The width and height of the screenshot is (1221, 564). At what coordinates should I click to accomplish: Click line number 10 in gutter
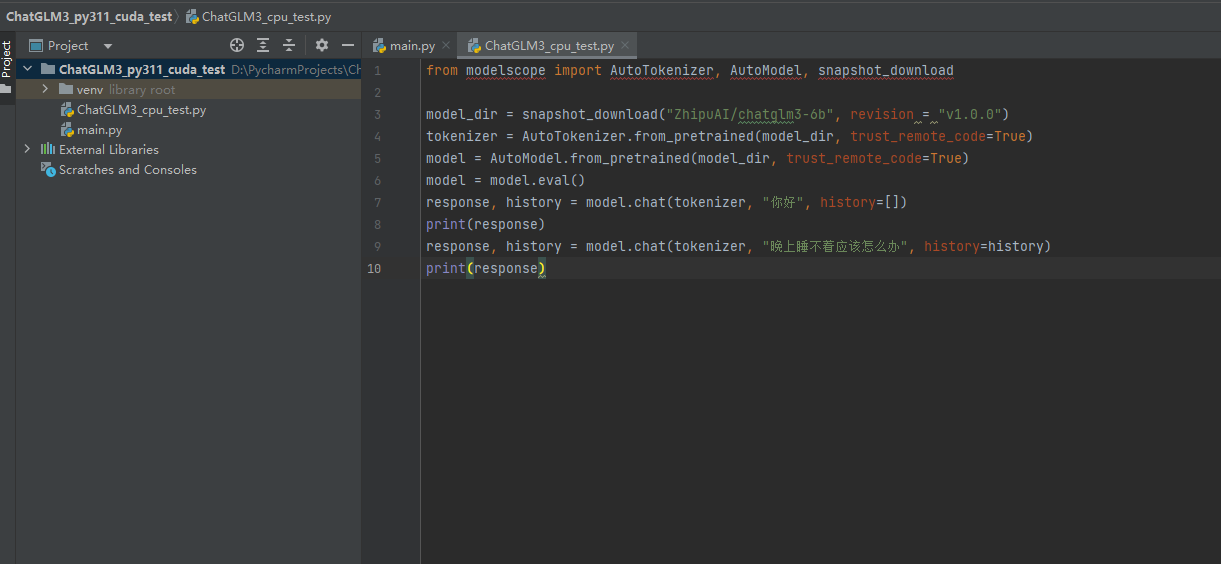coord(374,268)
